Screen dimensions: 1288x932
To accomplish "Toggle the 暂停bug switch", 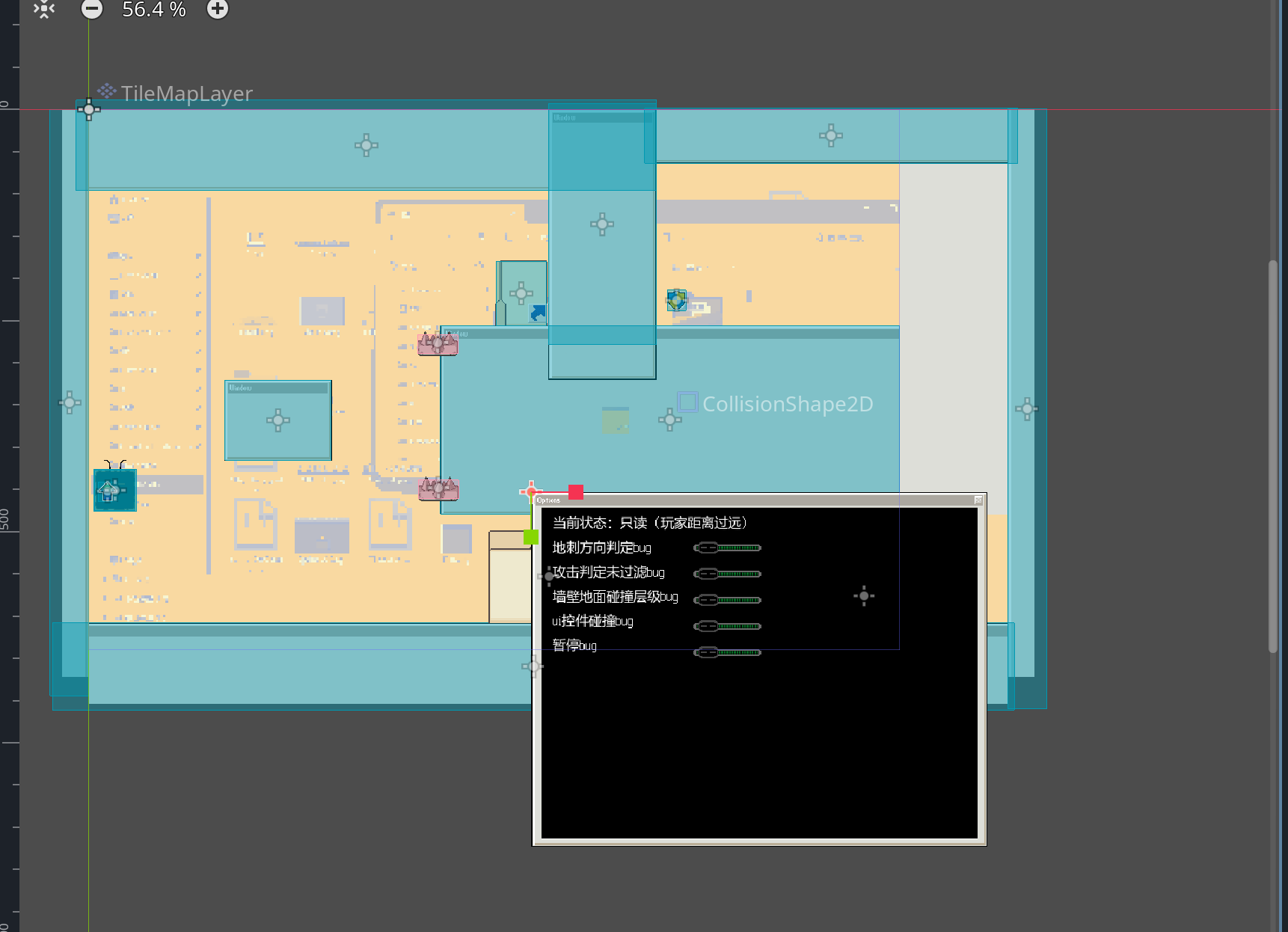I will tap(727, 652).
